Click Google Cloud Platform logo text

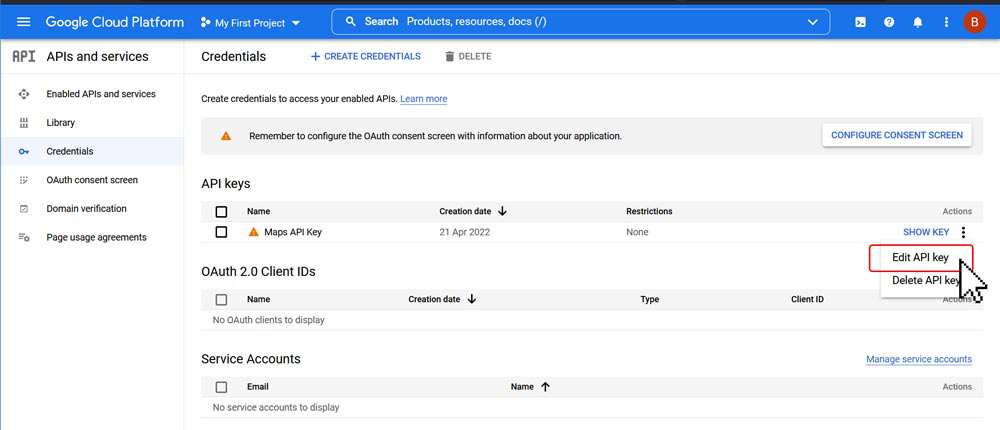point(115,22)
